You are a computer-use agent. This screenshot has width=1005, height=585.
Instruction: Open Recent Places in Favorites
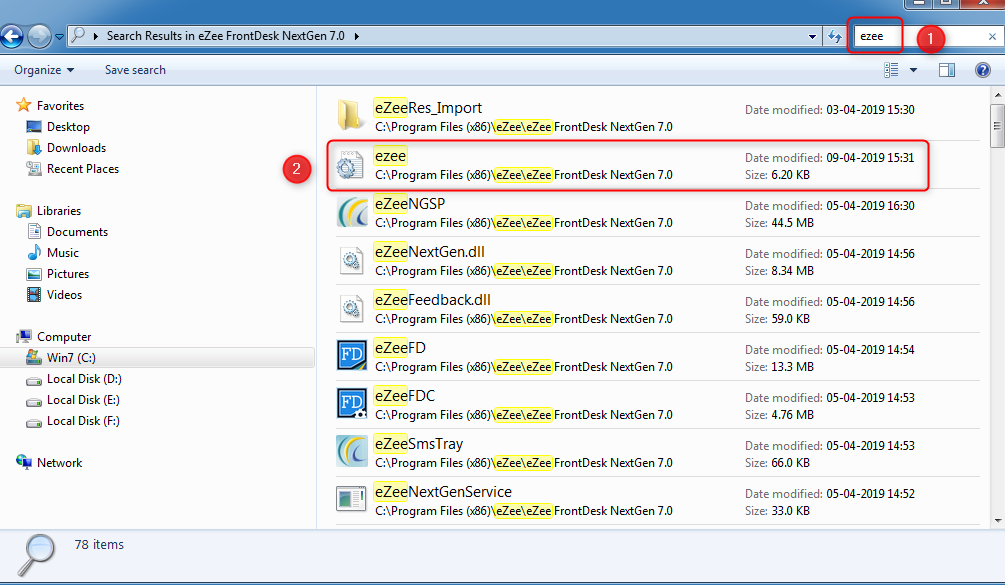(x=83, y=169)
